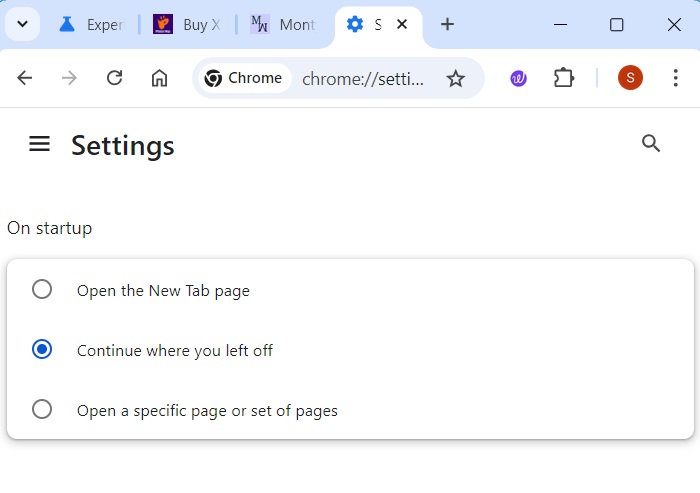Go back to the previous page
The height and width of the screenshot is (493, 700).
(25, 78)
